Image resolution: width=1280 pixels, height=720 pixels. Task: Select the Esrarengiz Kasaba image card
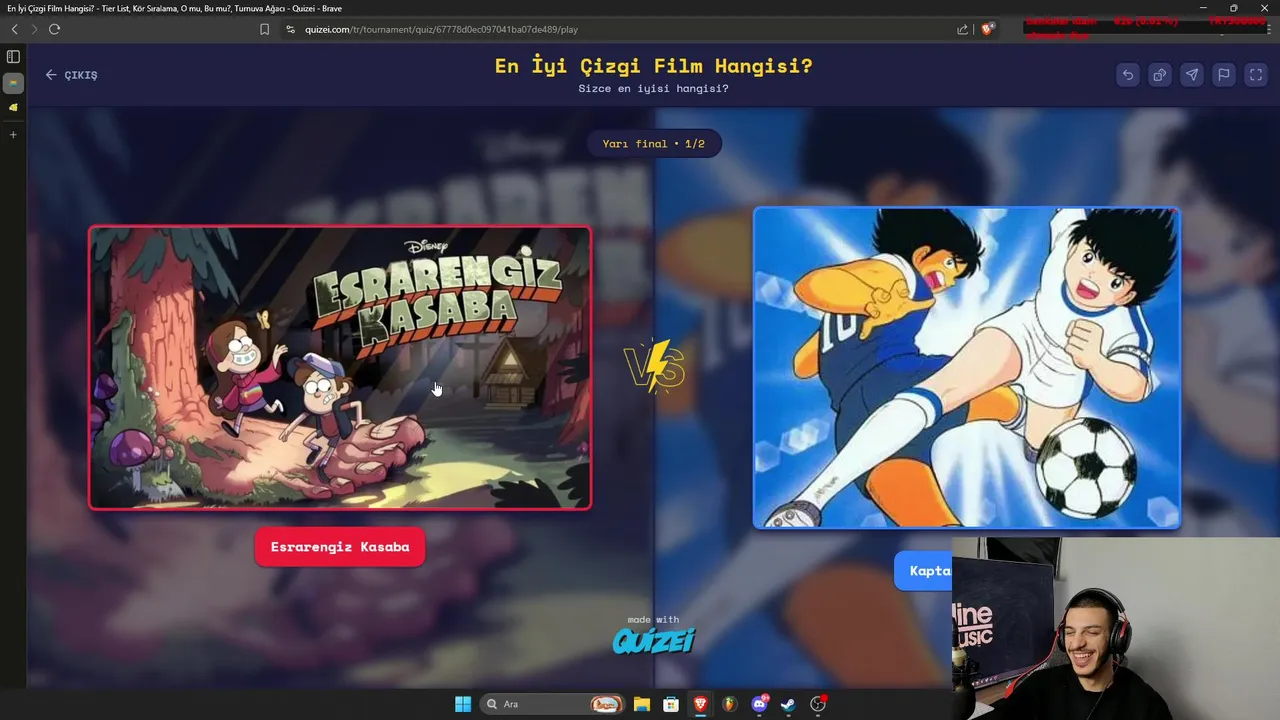pyautogui.click(x=340, y=368)
